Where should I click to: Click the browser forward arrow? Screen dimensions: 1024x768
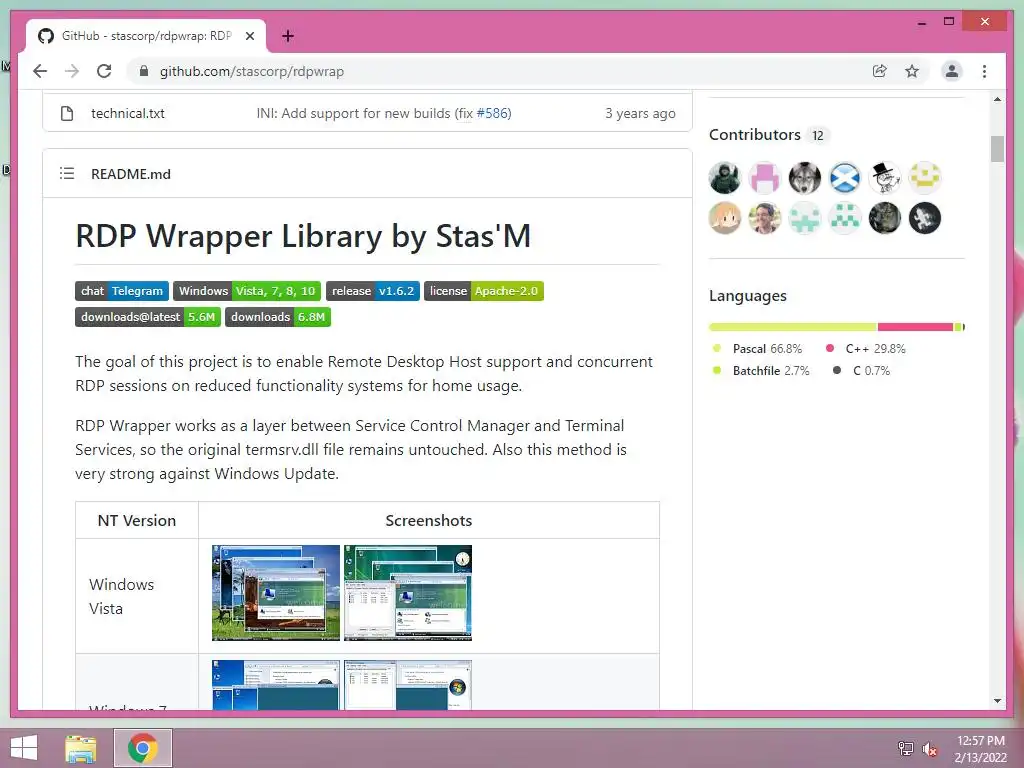pyautogui.click(x=72, y=71)
